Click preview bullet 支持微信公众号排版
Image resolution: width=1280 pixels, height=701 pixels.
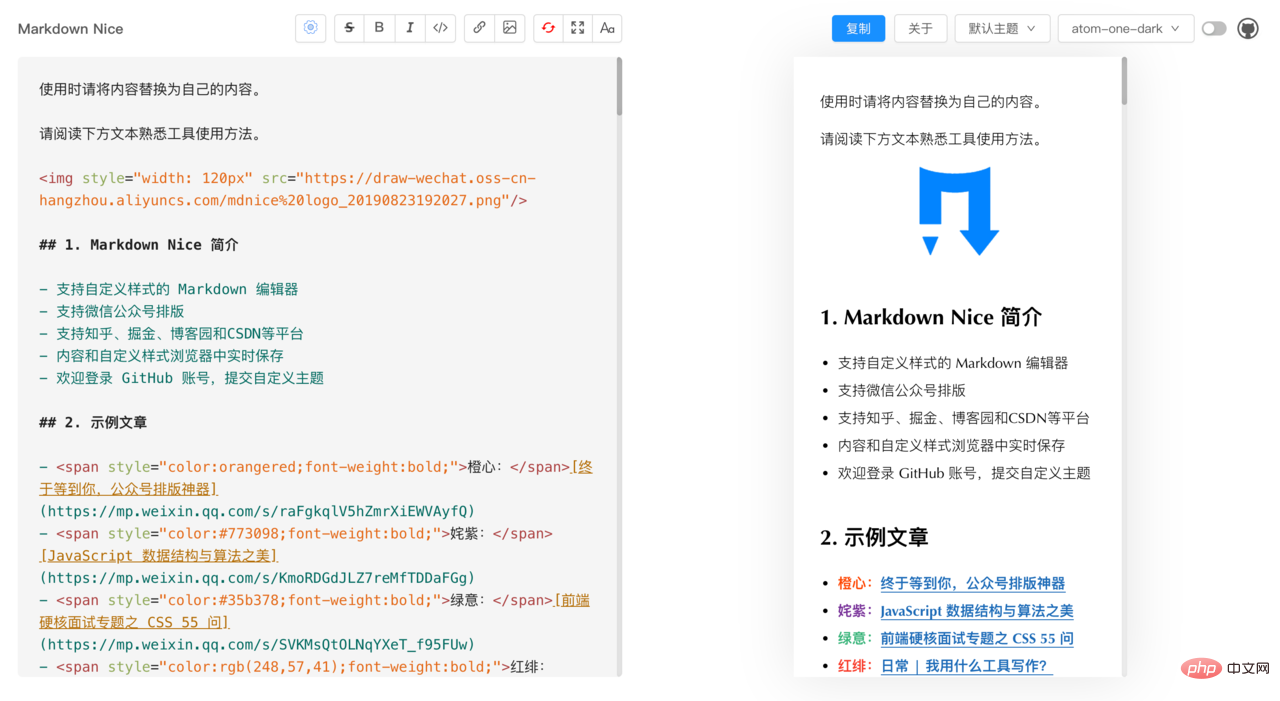[902, 391]
